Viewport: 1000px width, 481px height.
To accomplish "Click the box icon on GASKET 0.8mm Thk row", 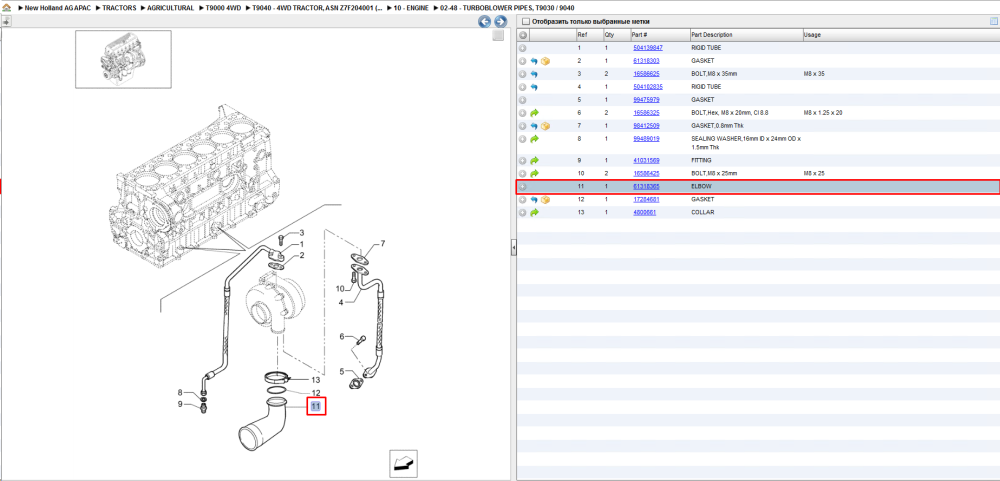I will pyautogui.click(x=545, y=126).
